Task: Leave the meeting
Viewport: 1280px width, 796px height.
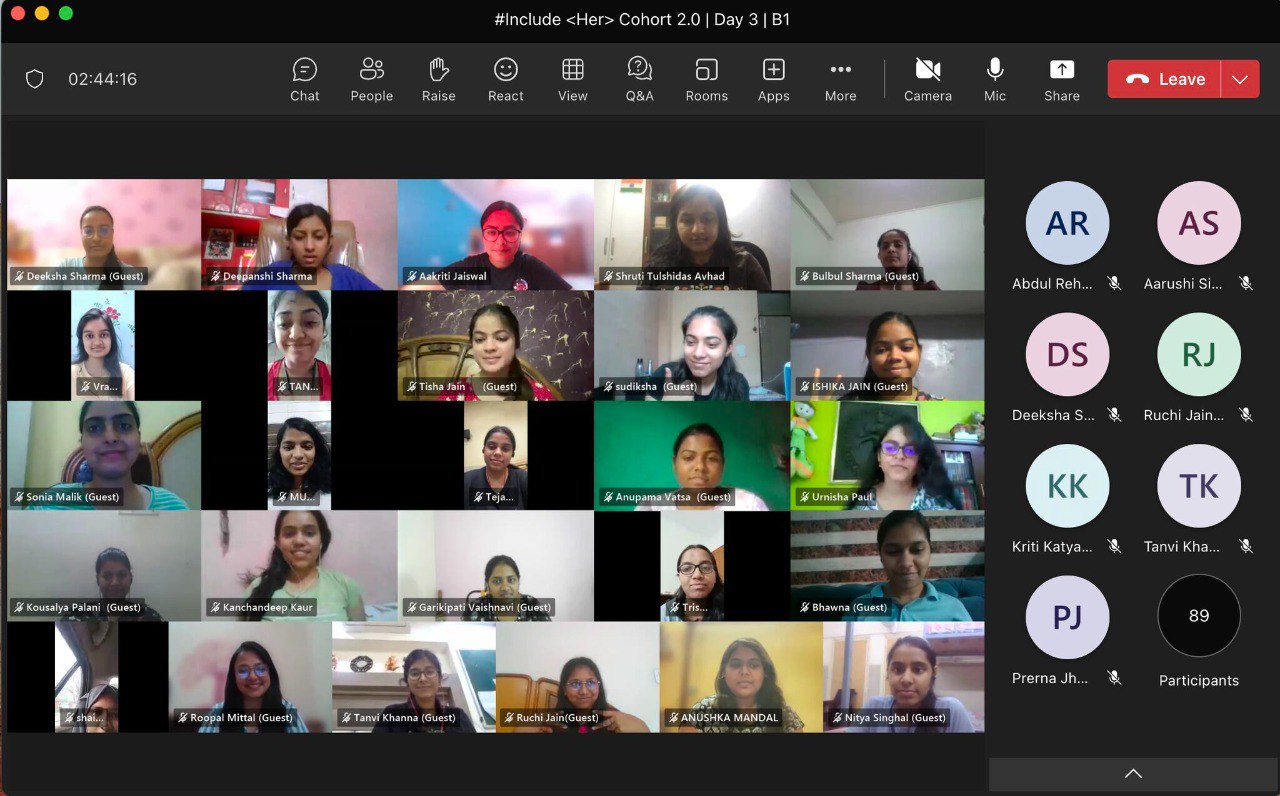Action: coord(1164,79)
